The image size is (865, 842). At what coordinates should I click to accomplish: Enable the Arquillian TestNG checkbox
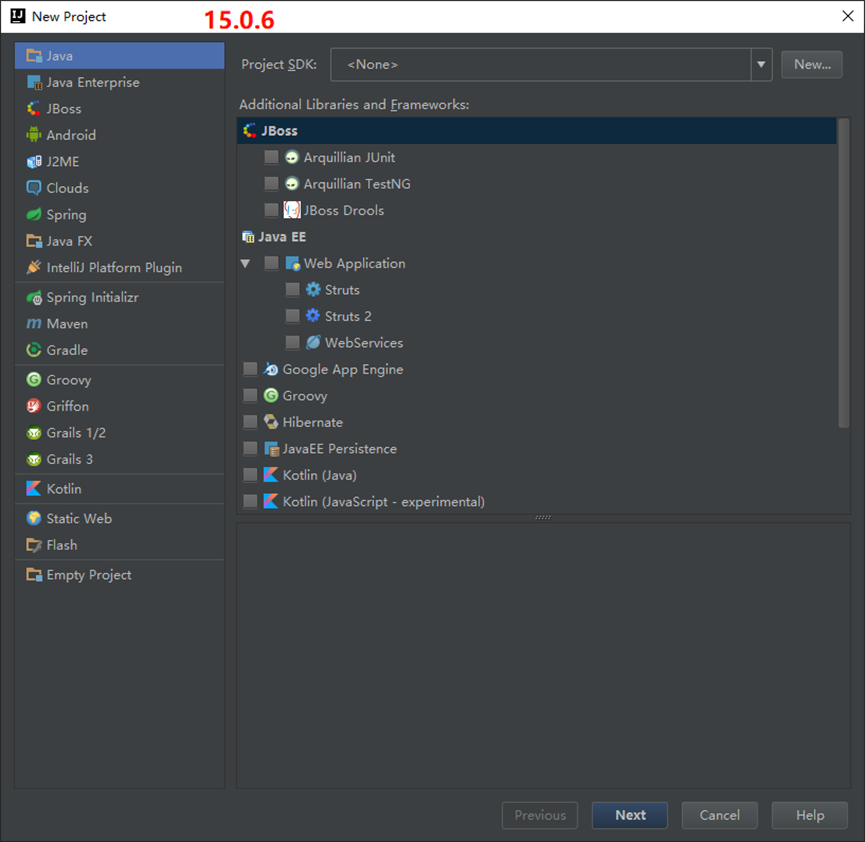271,184
